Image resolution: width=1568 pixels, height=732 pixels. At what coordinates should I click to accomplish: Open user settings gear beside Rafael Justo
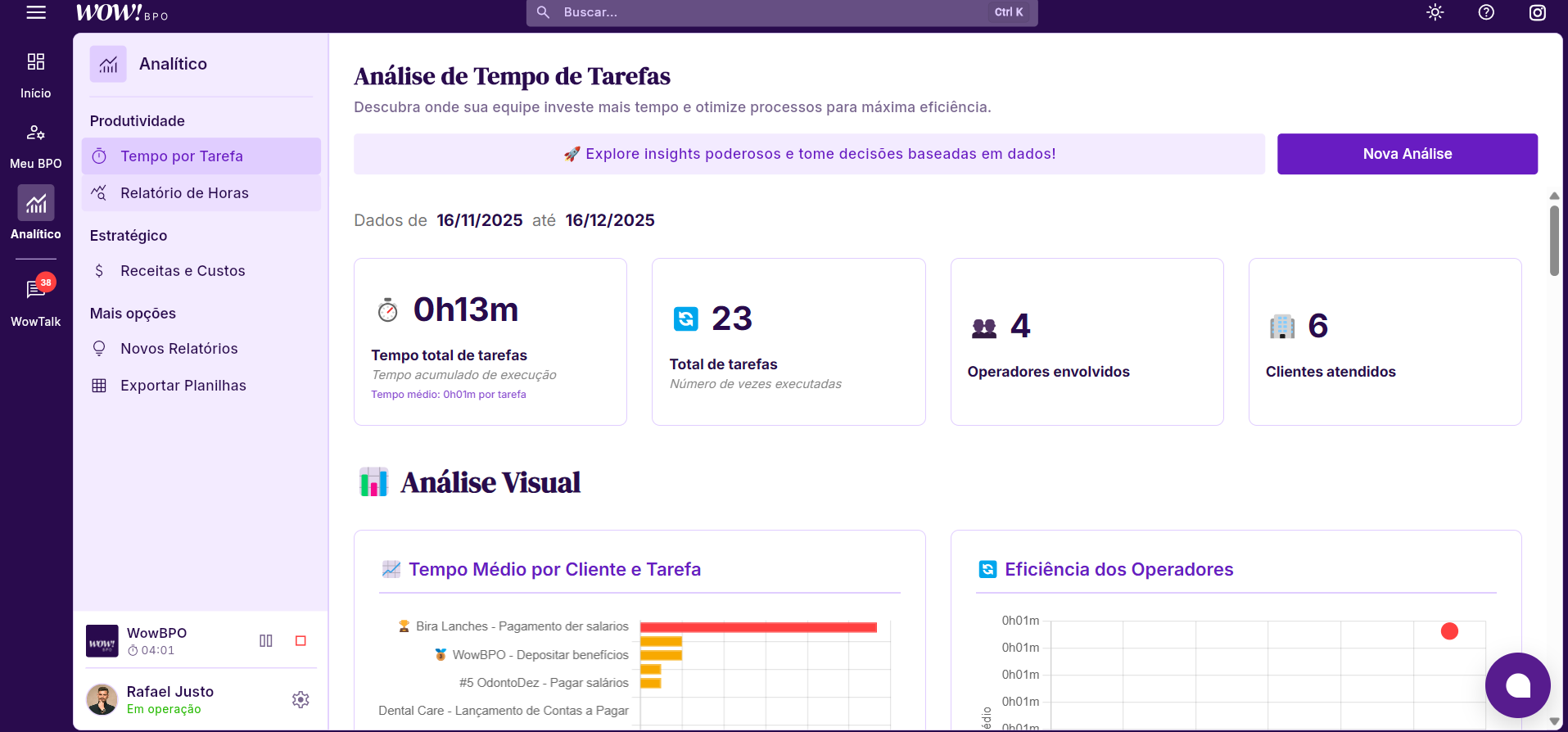point(300,699)
